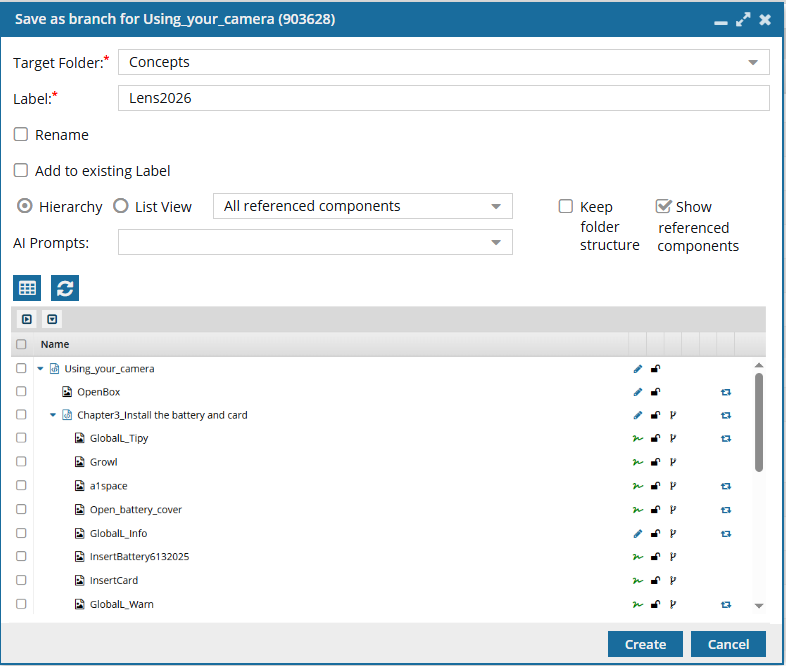Click pencil icon in GlobalL_Info row
Screen dimensions: 786x666
[638, 534]
